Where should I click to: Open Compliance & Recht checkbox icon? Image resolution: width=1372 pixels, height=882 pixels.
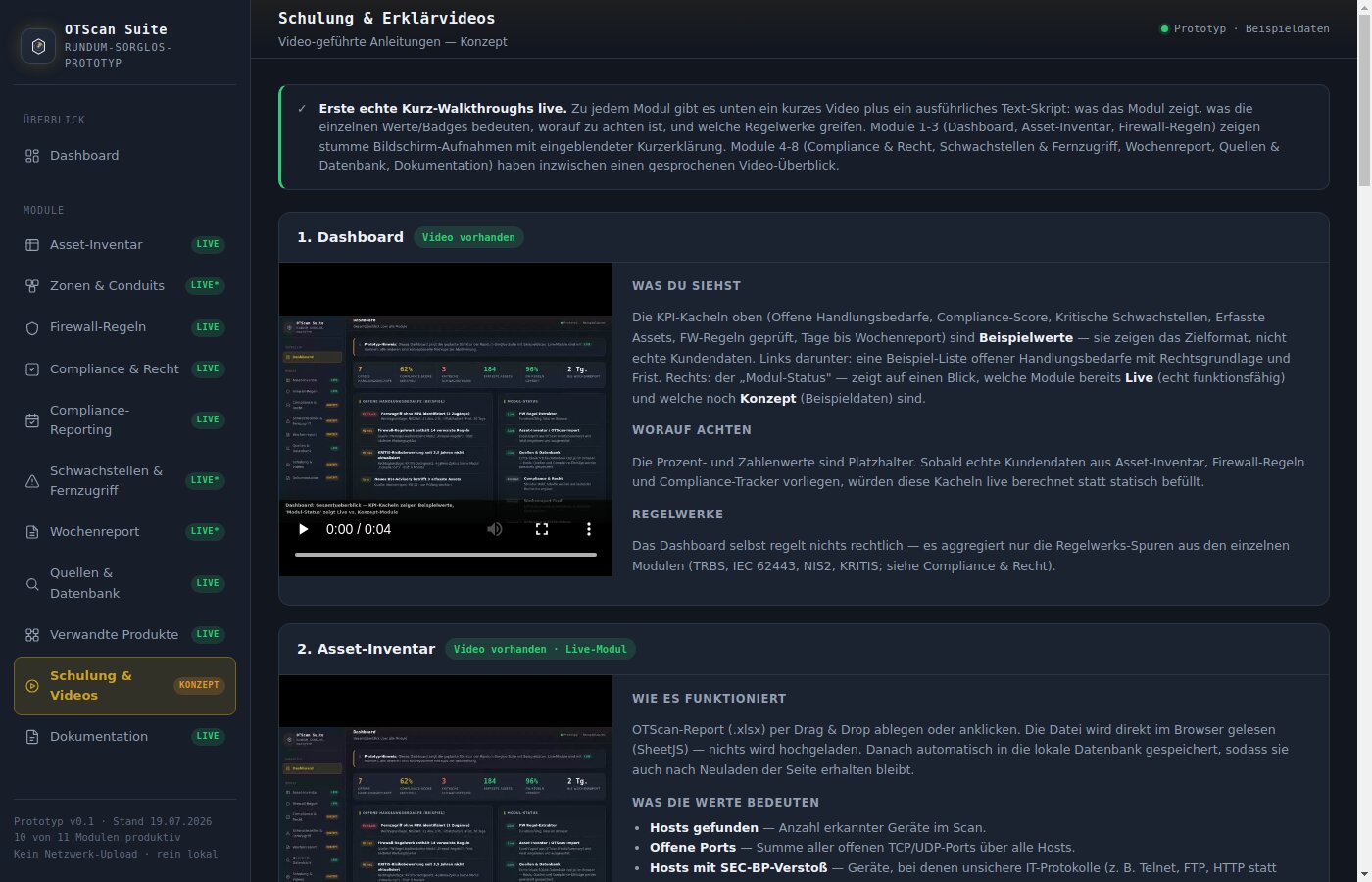(x=32, y=369)
